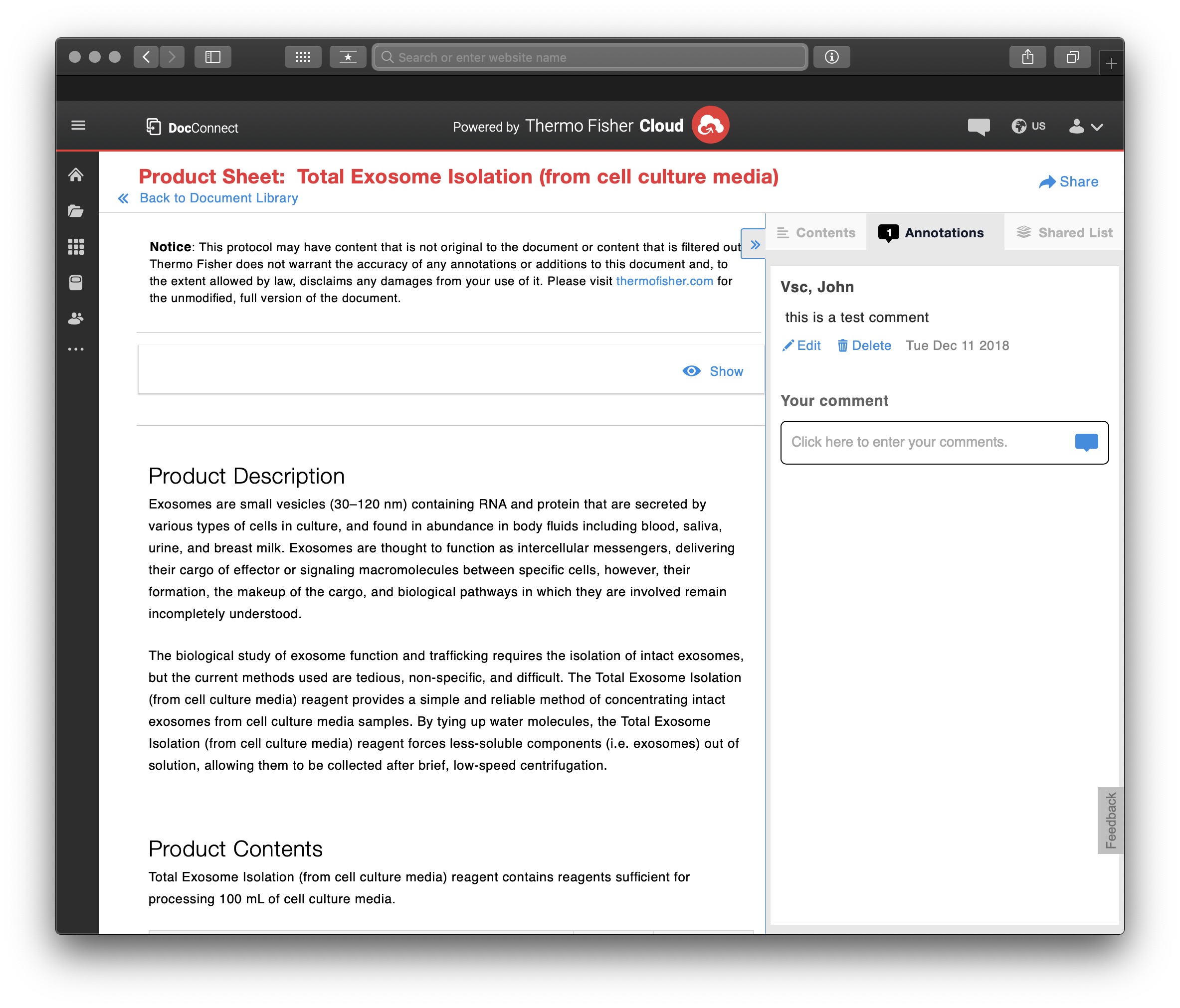Collapse the side panel with double chevron
Image resolution: width=1180 pixels, height=1008 pixels.
755,245
